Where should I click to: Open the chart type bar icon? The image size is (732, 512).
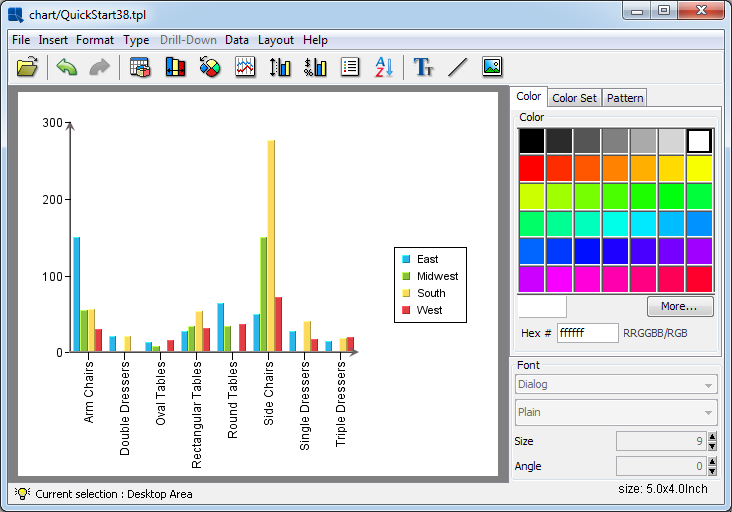175,67
